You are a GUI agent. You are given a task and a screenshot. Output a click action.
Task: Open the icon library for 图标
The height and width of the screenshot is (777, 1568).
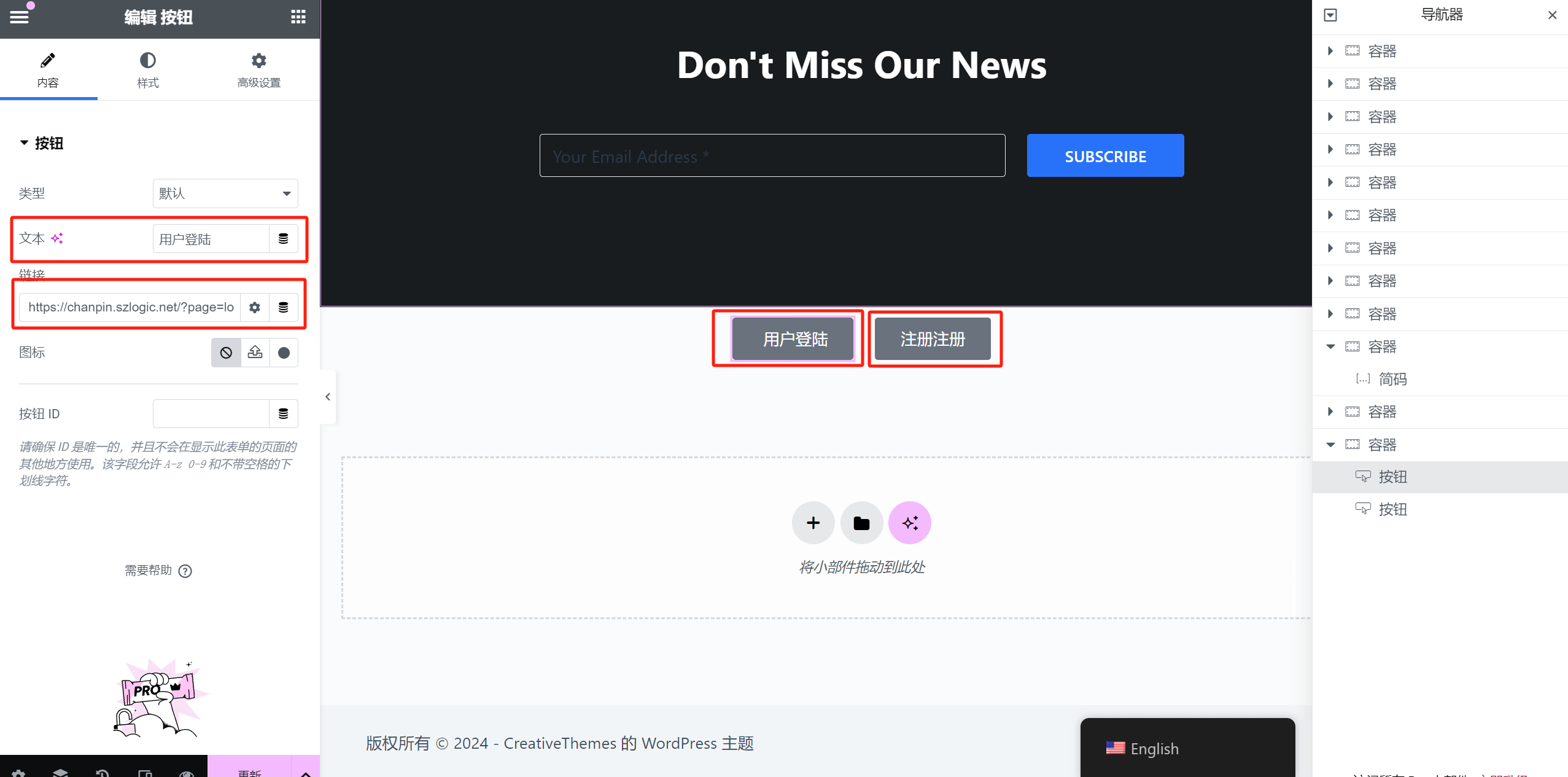284,353
